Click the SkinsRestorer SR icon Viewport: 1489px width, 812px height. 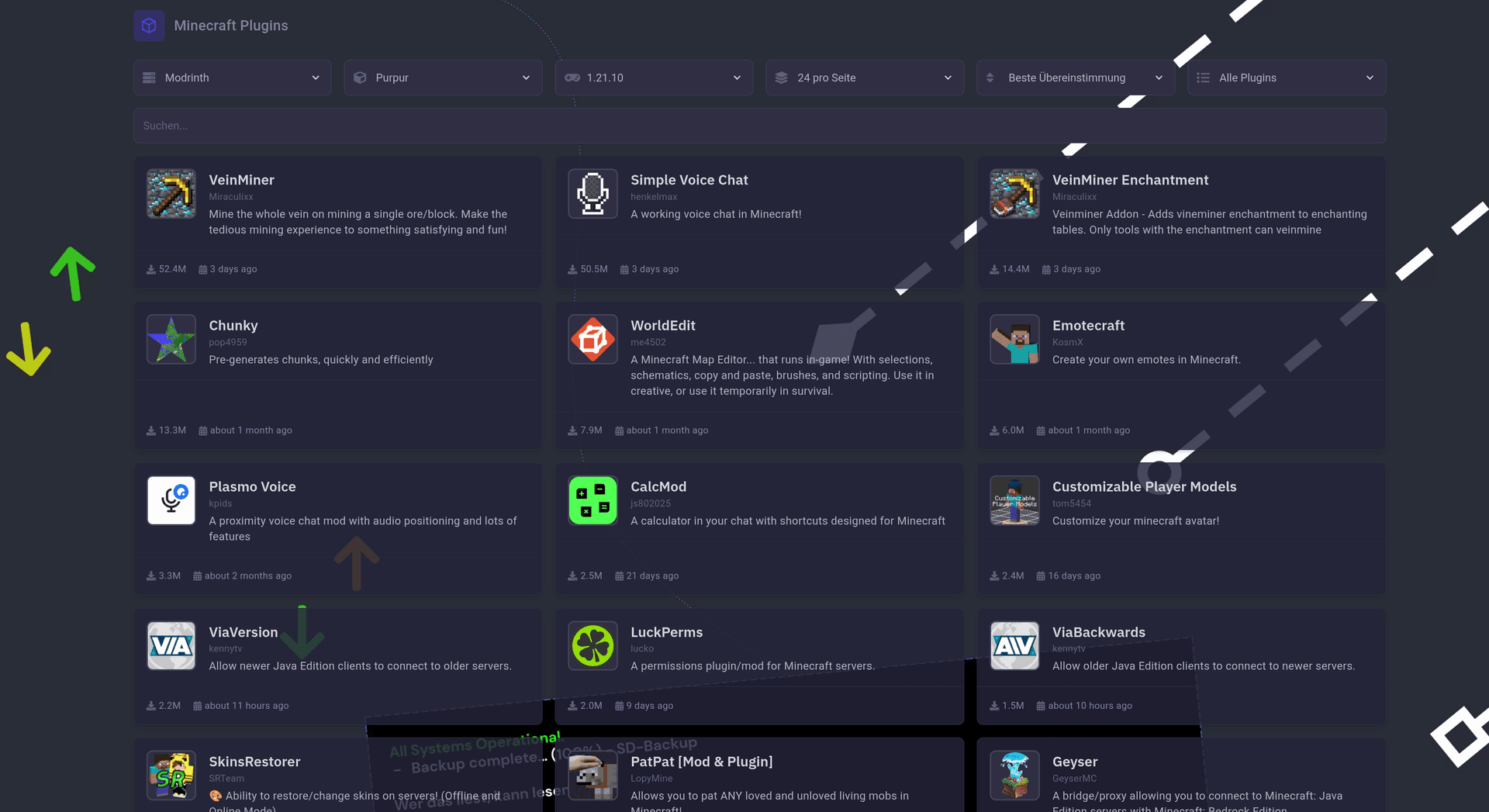(x=171, y=776)
